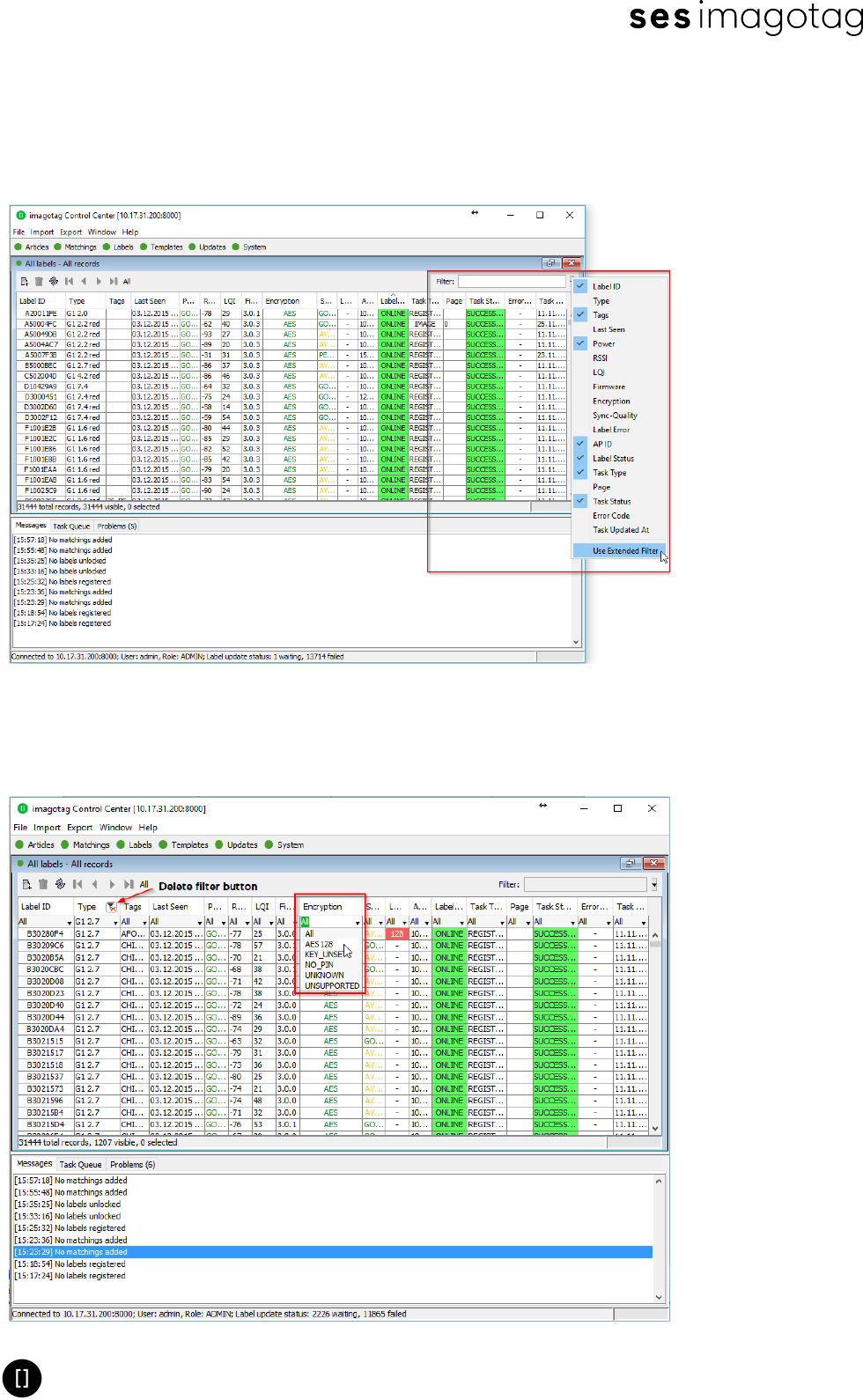Screen dimensions: 863x1400
Task: Open Last Seen column filter dropdown
Action: point(200,922)
